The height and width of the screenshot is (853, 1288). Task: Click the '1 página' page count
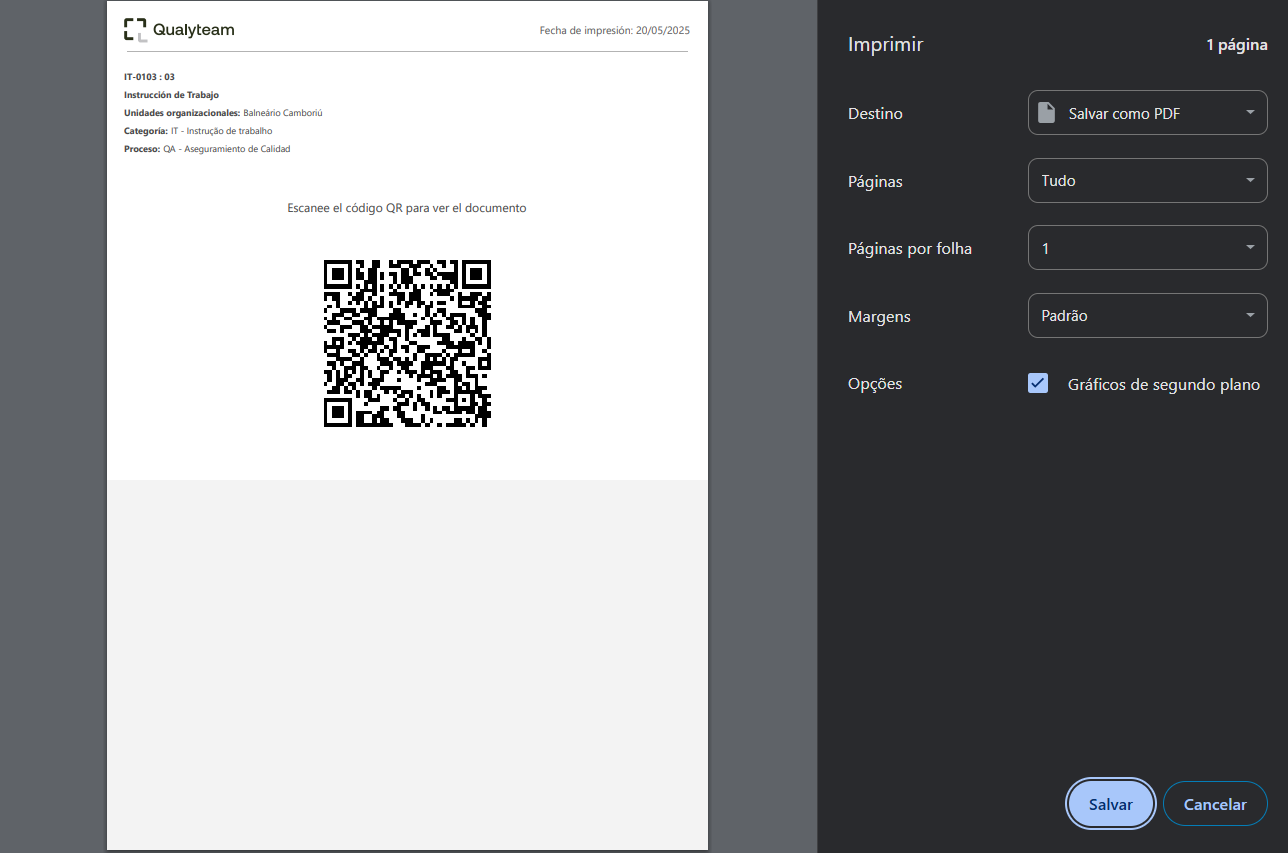1237,45
